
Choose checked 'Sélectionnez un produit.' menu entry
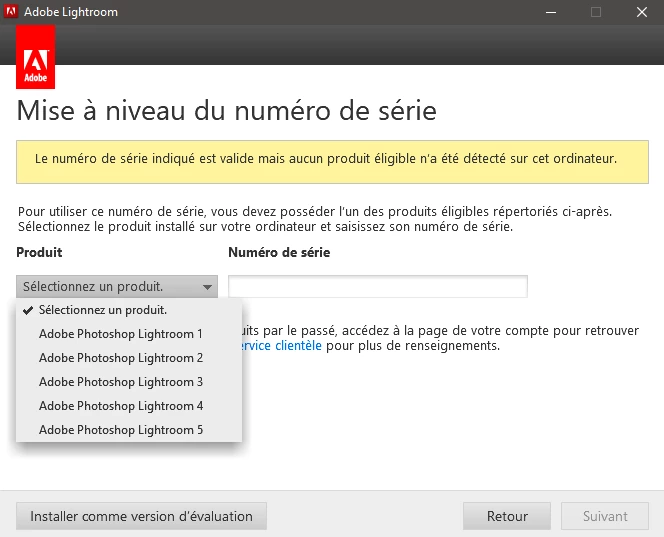coord(129,310)
